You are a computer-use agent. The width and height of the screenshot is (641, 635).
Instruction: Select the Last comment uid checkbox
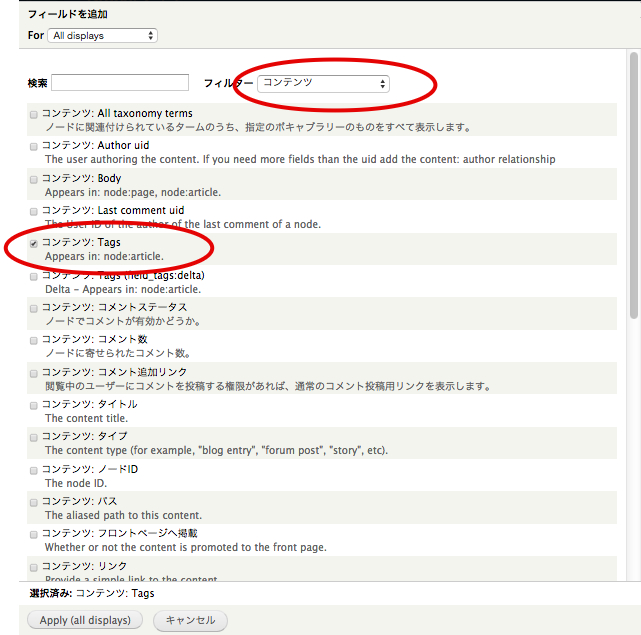[34, 211]
